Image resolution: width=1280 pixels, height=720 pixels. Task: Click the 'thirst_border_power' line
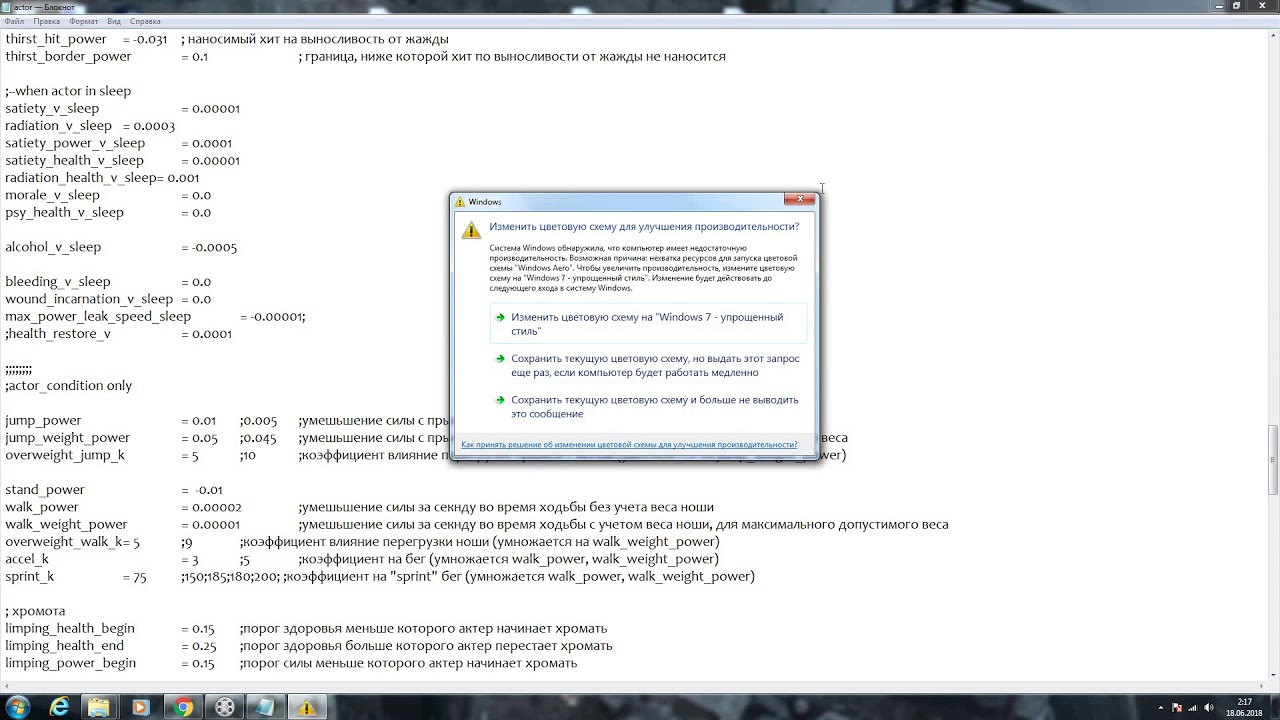pyautogui.click(x=365, y=57)
